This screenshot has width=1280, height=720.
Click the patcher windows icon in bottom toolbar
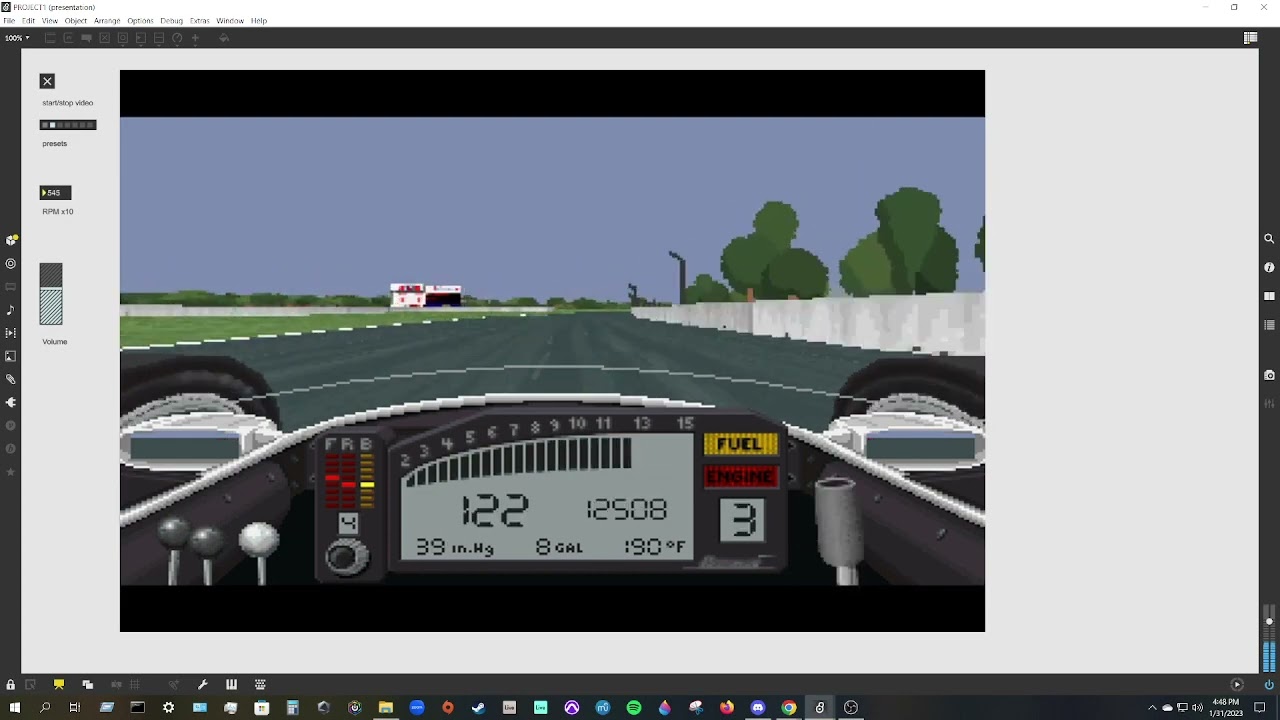(x=88, y=685)
